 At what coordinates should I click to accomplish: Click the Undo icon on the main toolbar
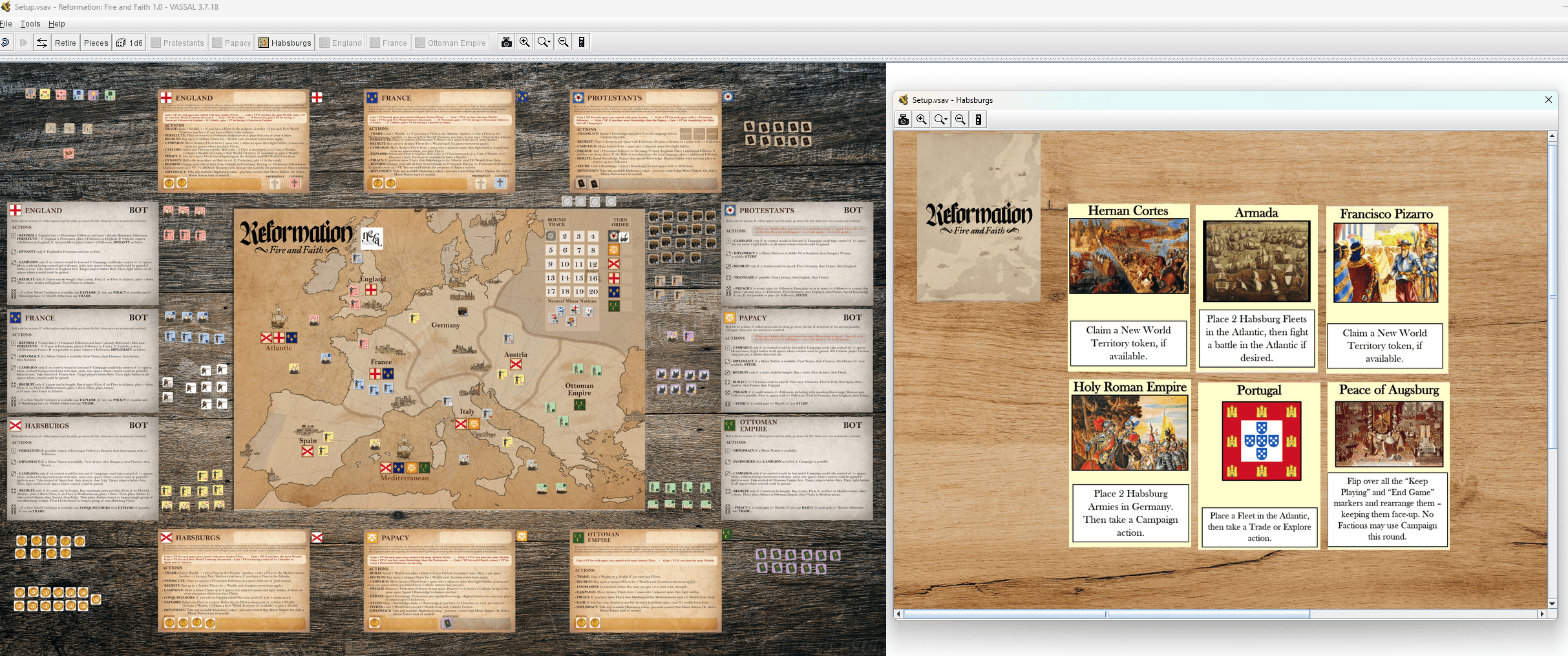6,42
